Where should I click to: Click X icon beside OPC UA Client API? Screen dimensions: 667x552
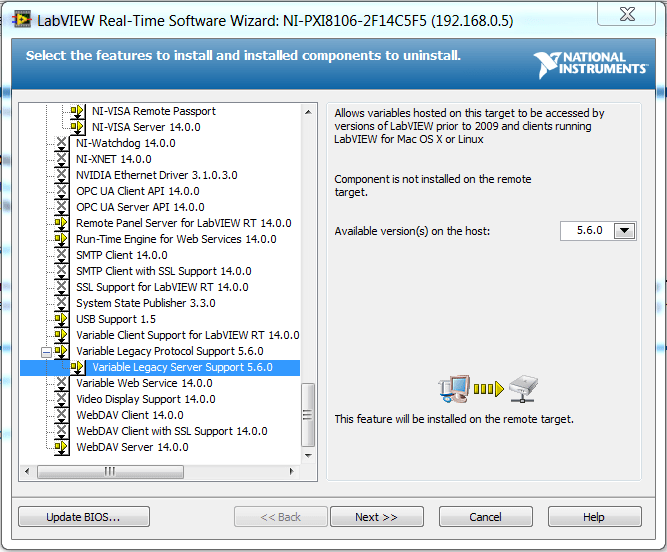62,191
